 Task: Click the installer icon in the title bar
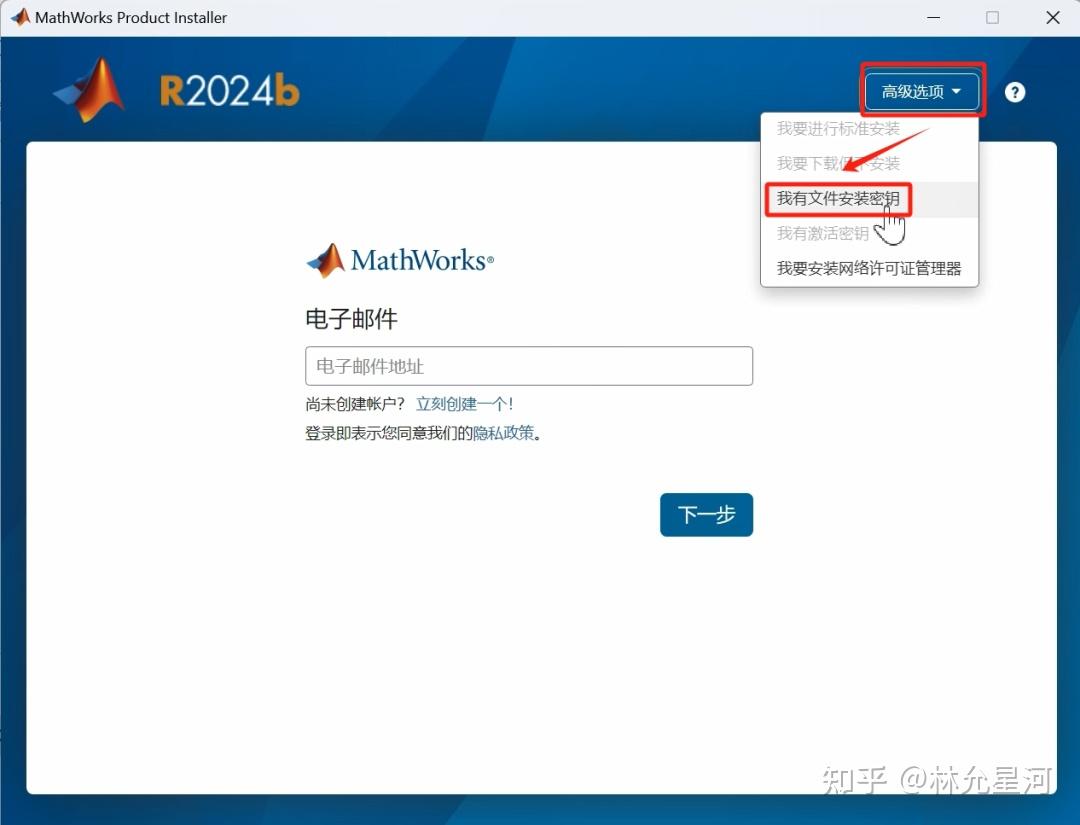[x=19, y=17]
